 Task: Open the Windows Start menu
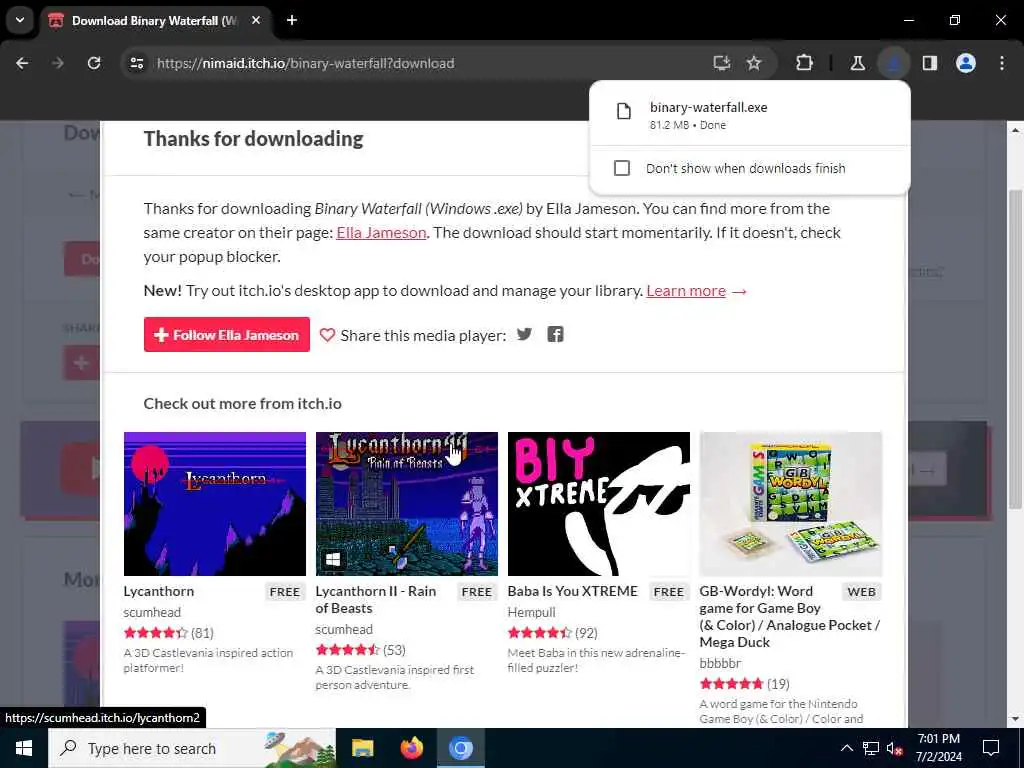24,748
